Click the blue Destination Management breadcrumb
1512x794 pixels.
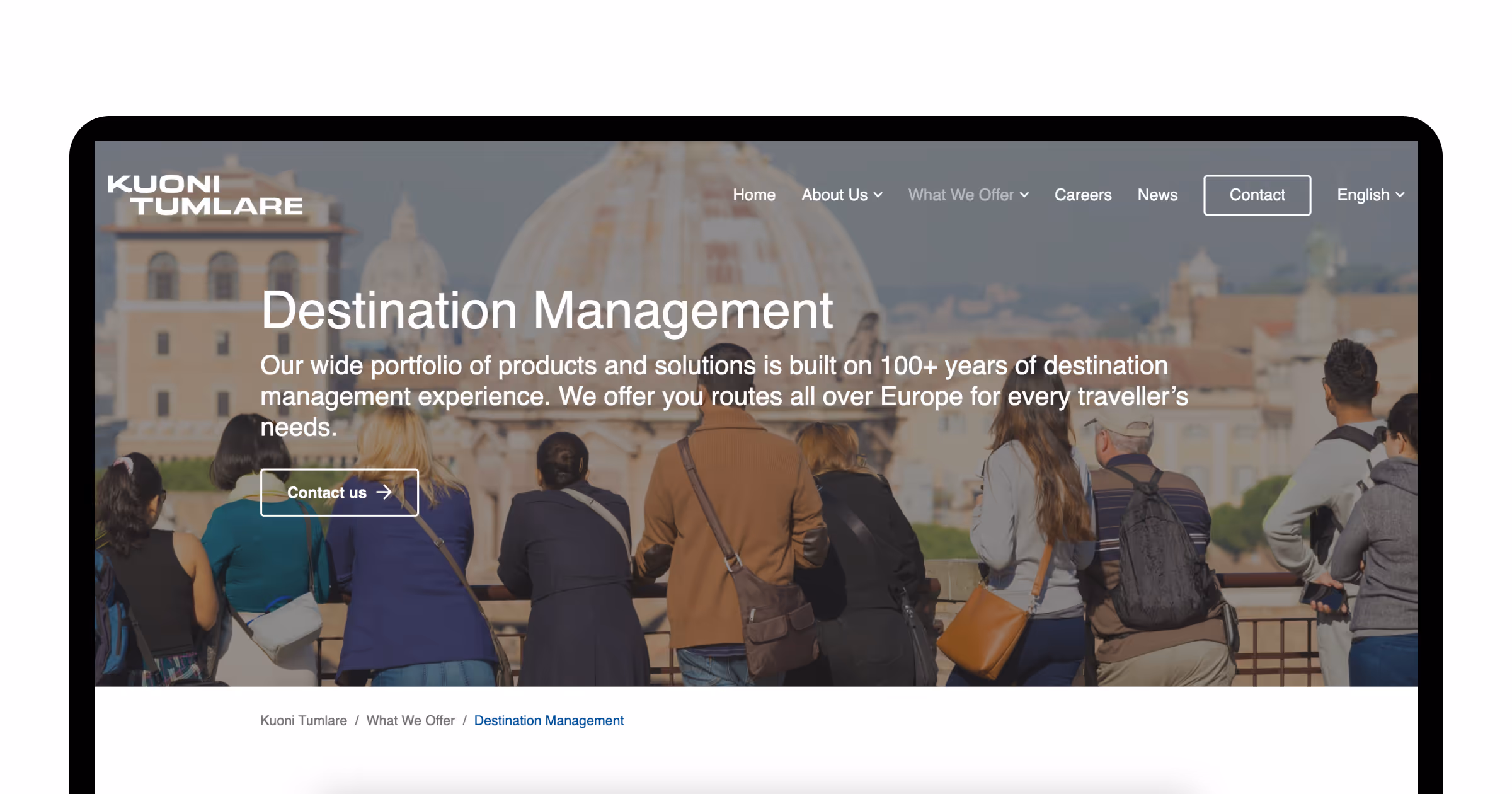549,720
